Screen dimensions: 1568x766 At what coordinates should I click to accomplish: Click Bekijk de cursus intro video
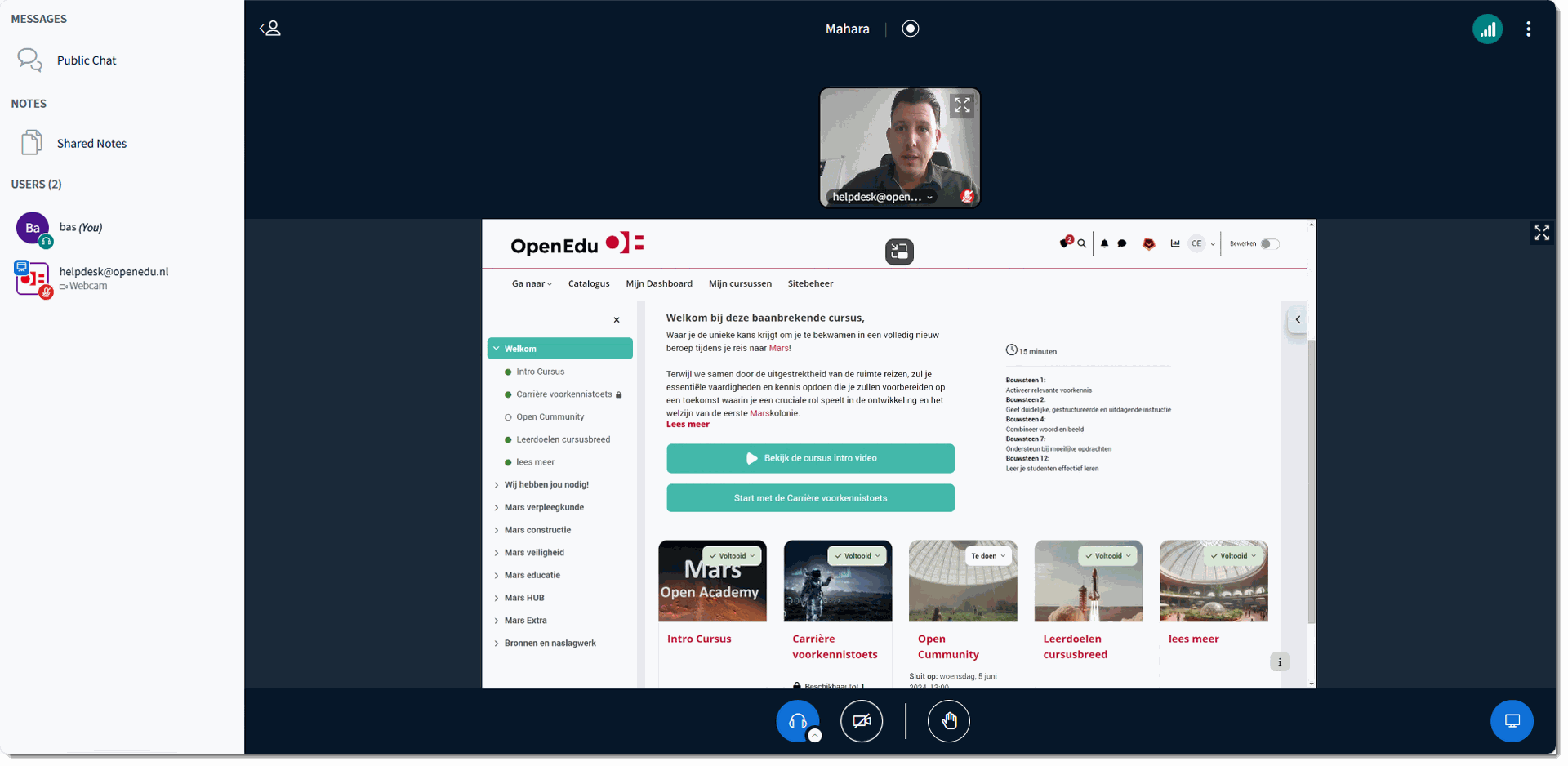click(810, 458)
